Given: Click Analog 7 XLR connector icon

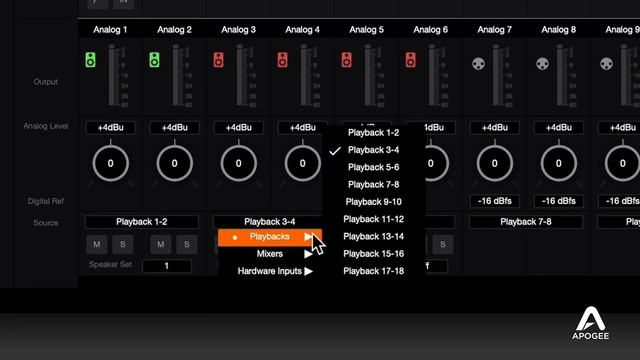Looking at the screenshot, I should [x=478, y=64].
